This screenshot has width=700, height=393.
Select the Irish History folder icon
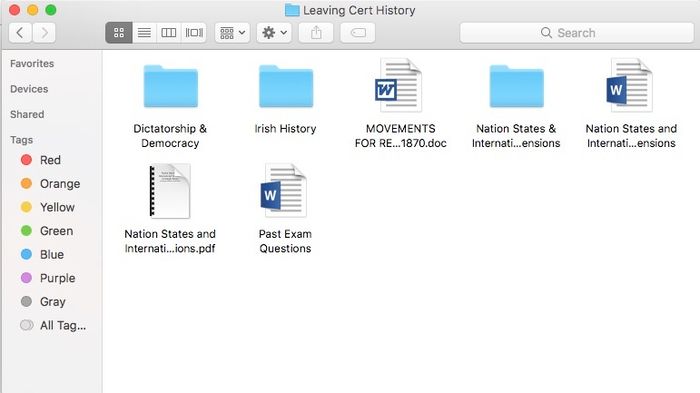tap(286, 86)
